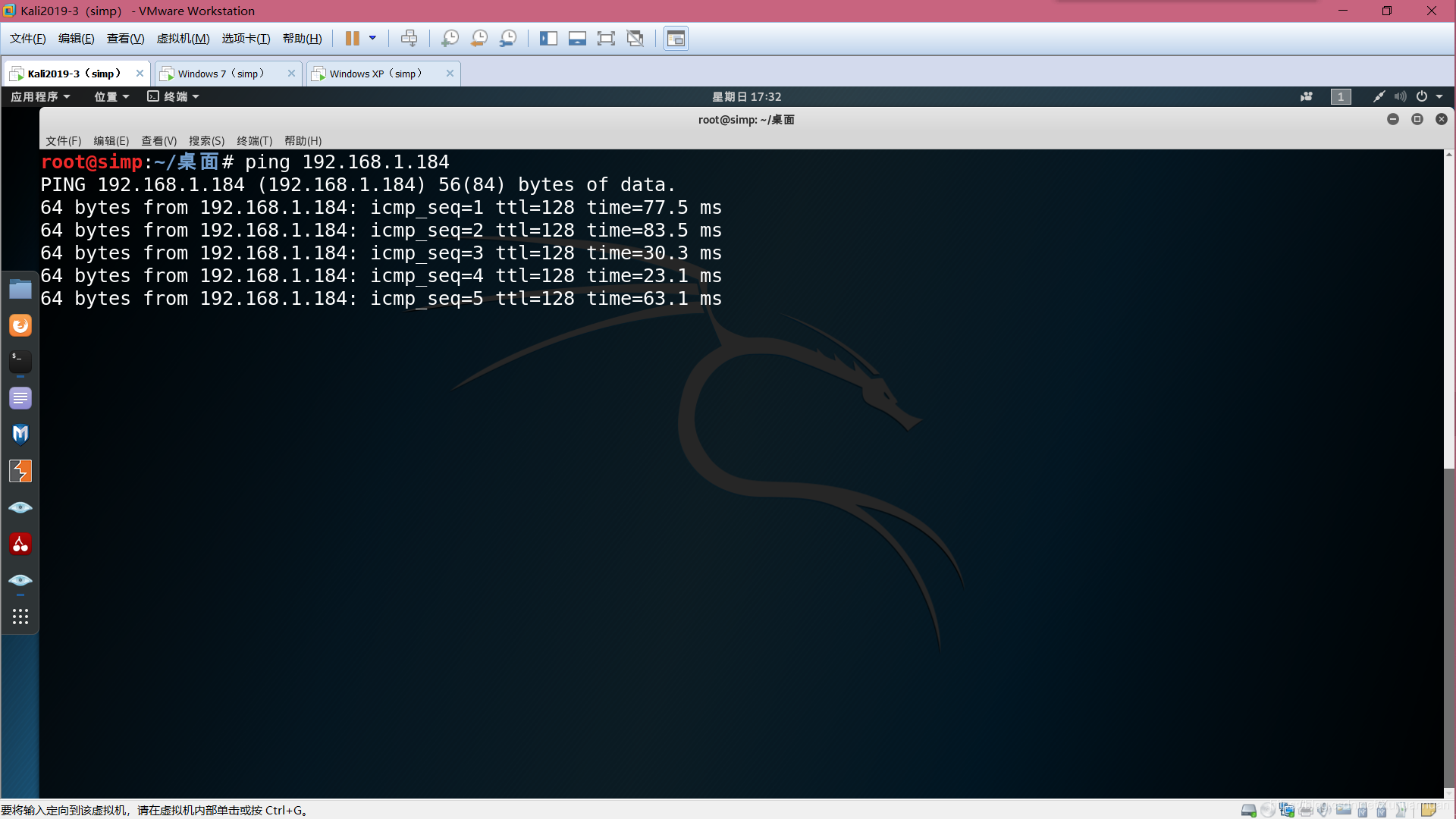Open VMware 查看(V) menu

[125, 39]
